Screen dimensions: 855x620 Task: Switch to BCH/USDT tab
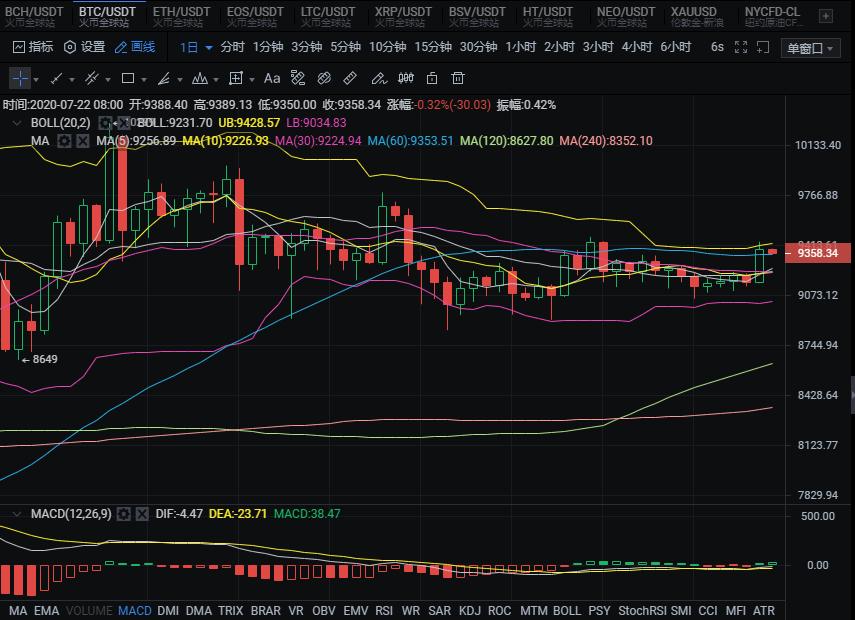[34, 16]
